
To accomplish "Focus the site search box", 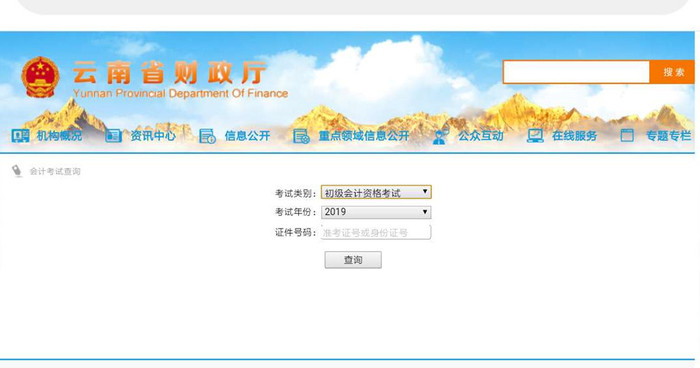I will tap(576, 72).
